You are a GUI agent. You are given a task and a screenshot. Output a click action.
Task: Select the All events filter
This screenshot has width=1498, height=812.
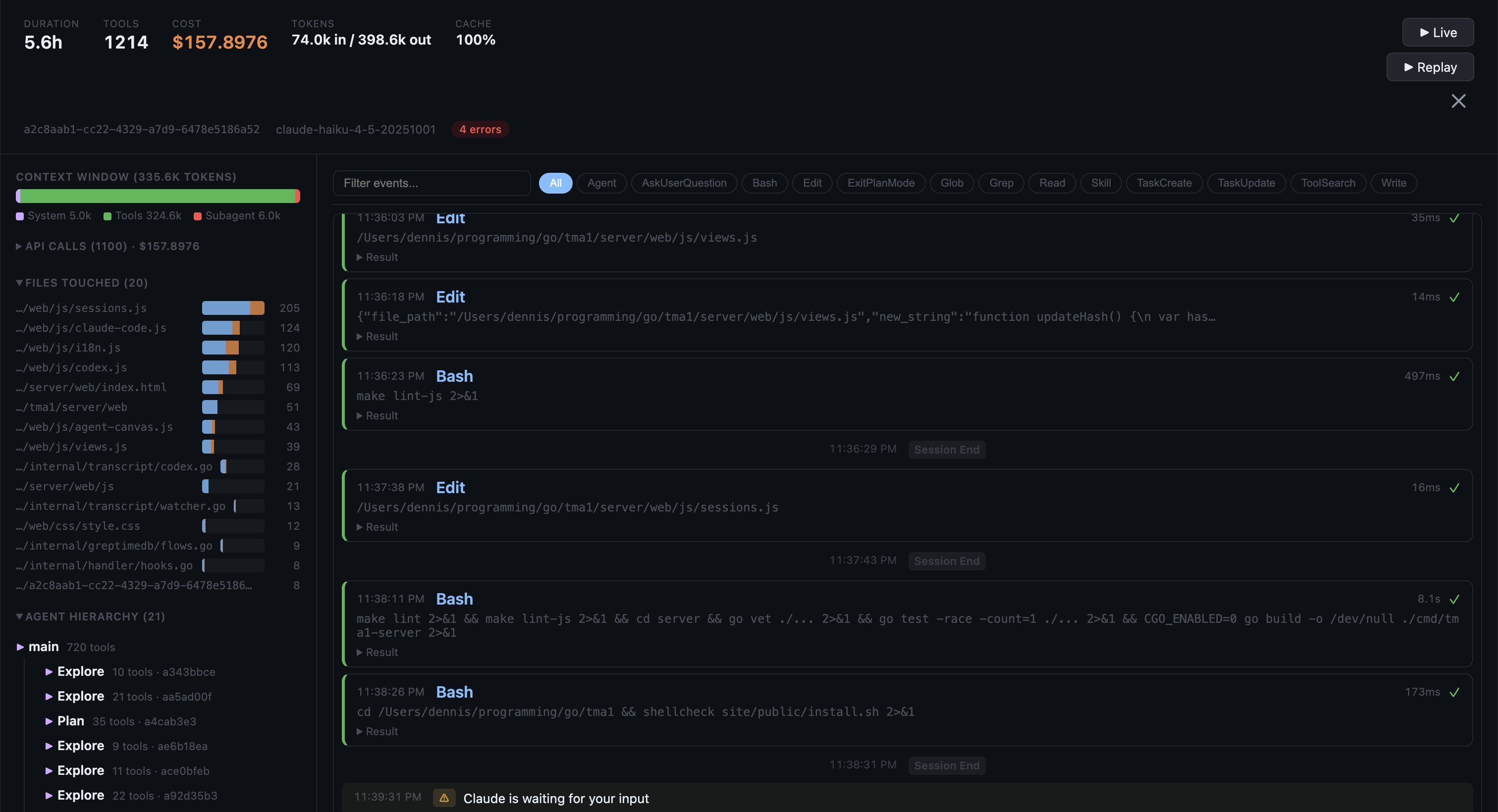pos(555,183)
